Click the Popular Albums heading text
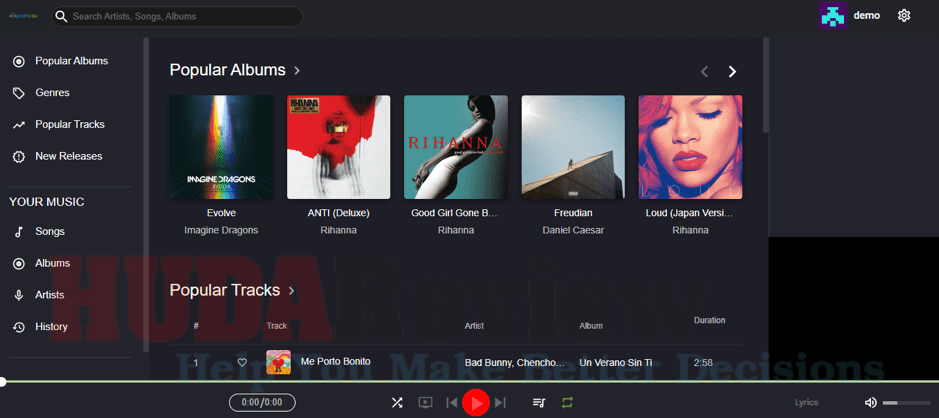This screenshot has width=939, height=418. tap(228, 71)
